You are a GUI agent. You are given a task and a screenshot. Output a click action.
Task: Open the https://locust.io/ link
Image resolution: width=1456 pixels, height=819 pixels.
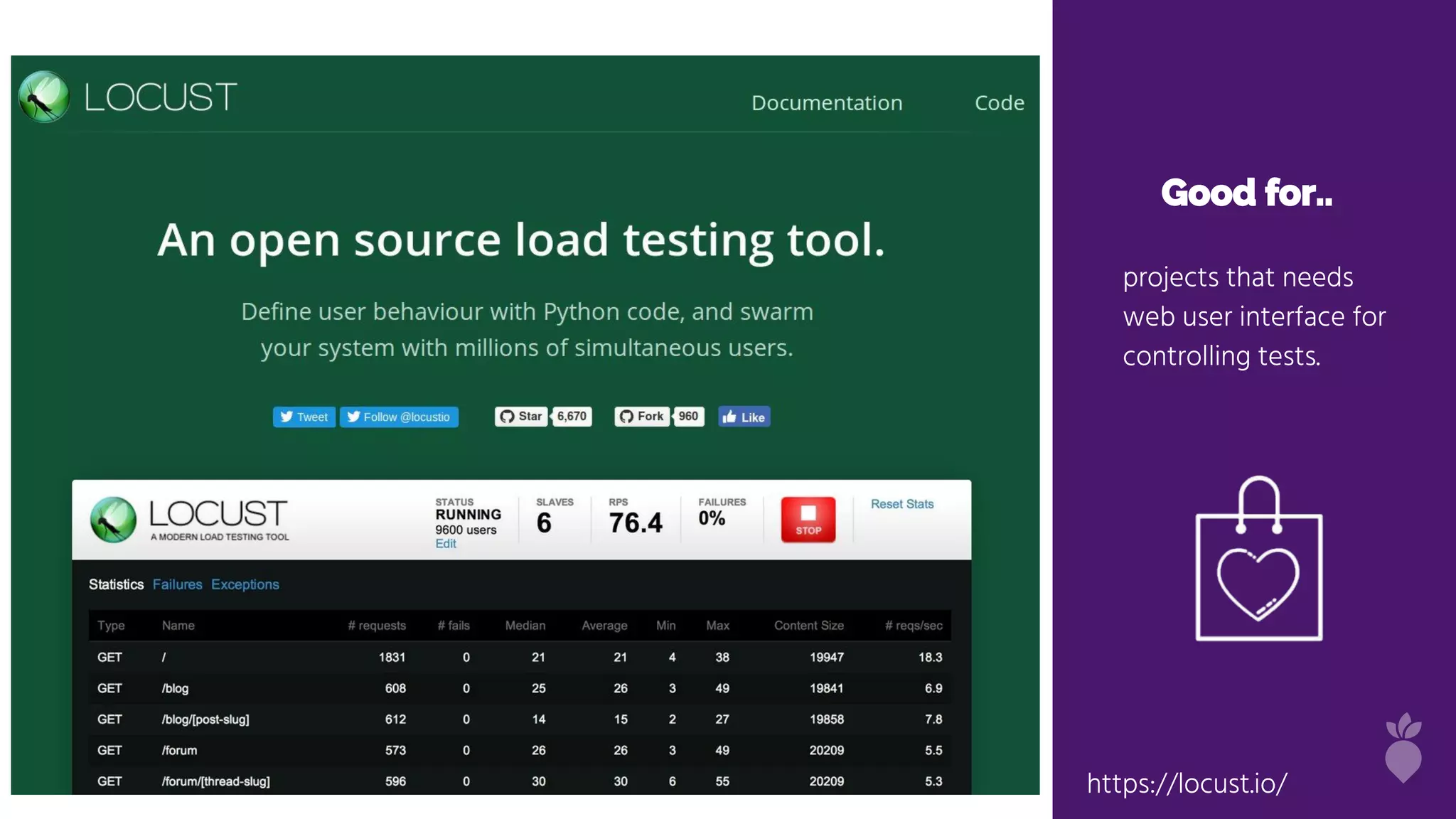click(x=1187, y=783)
